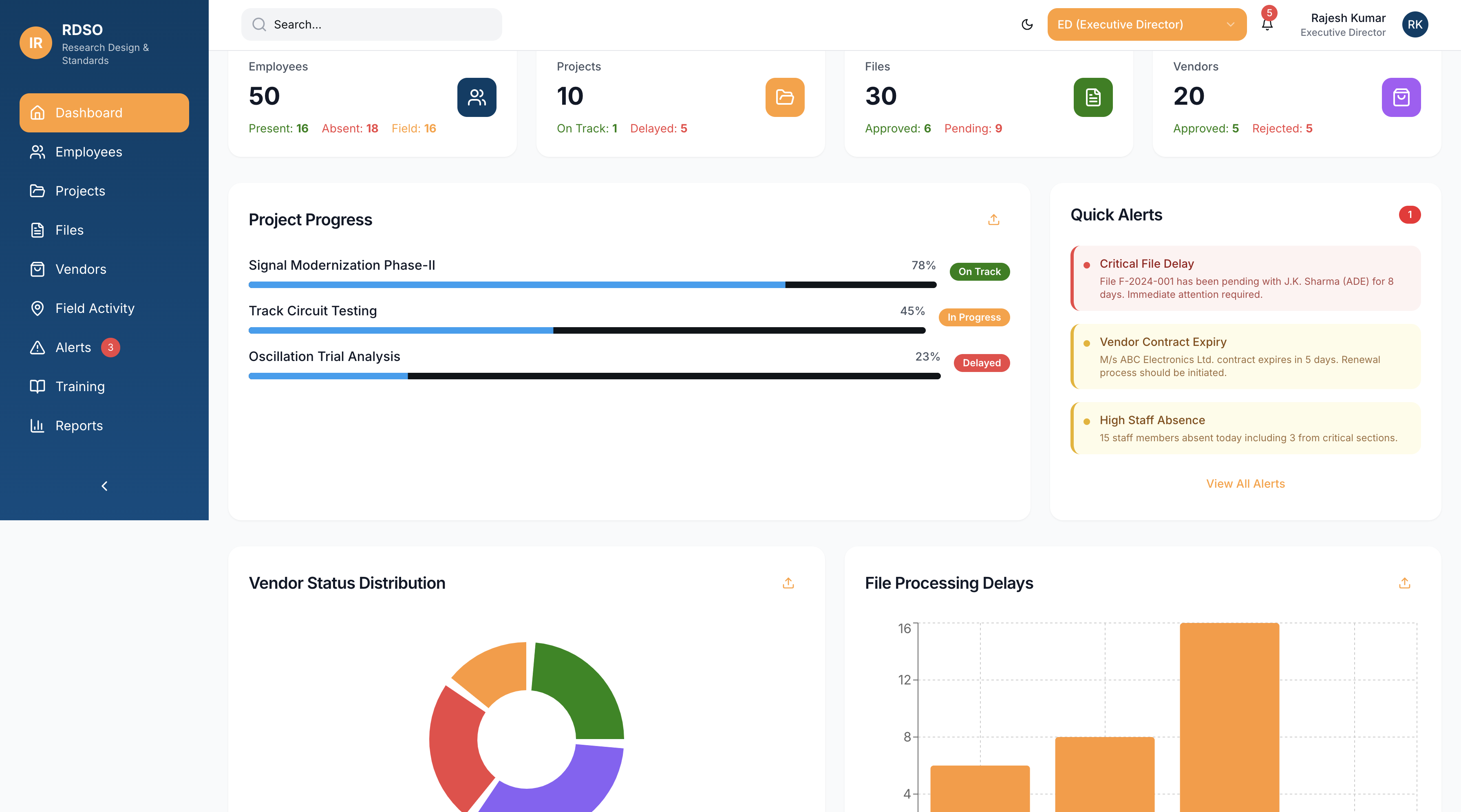
Task: Click the Delayed status badge
Action: click(982, 363)
